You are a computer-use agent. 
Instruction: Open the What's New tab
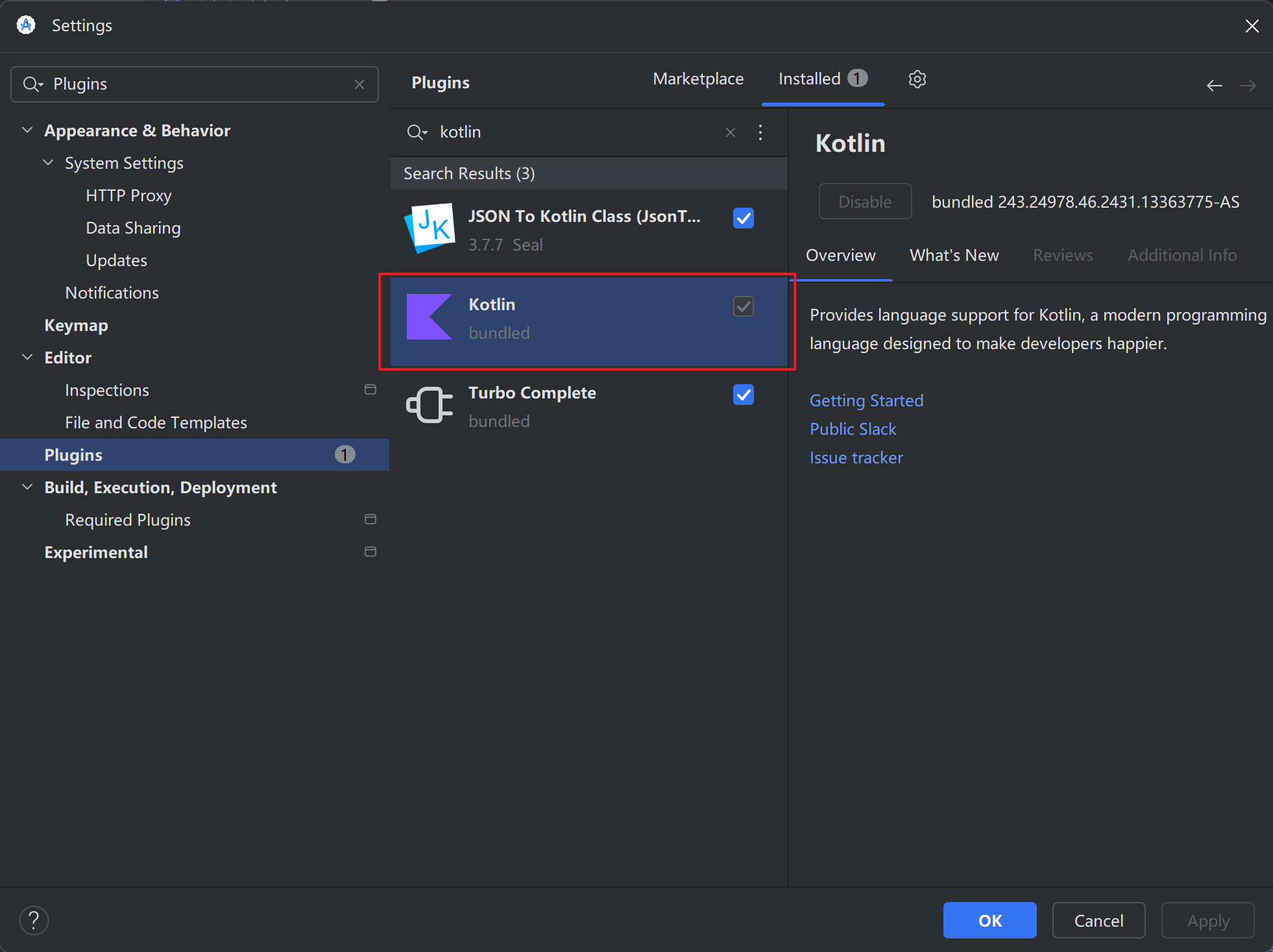click(x=954, y=256)
